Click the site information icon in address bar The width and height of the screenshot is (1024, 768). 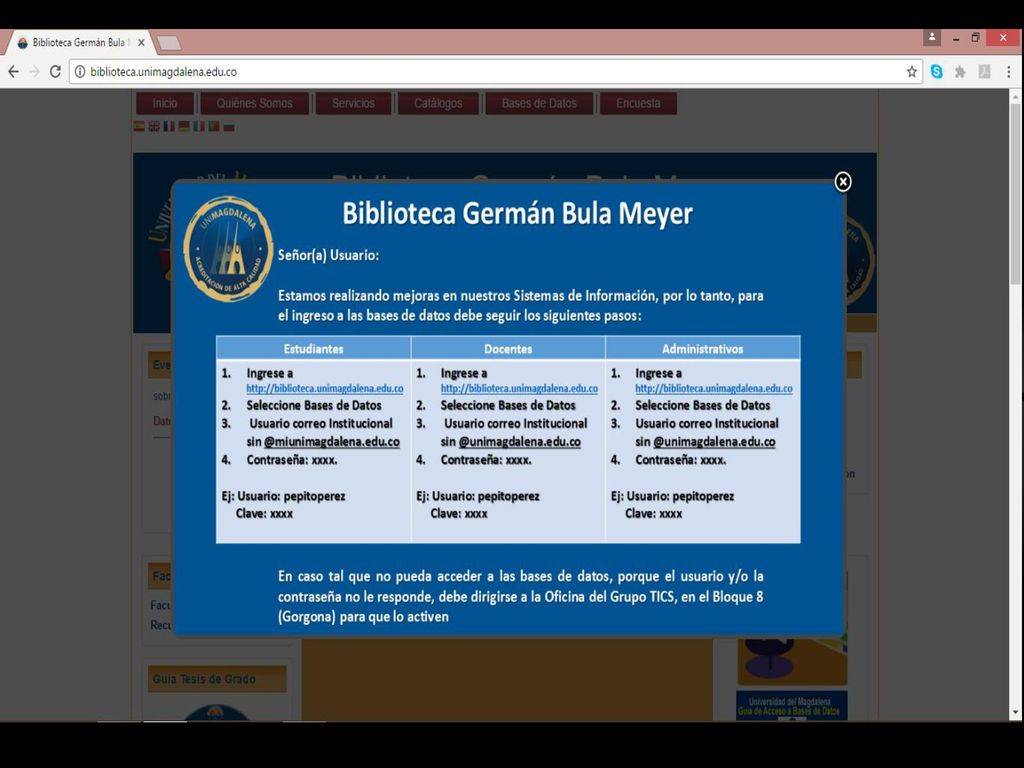point(80,72)
